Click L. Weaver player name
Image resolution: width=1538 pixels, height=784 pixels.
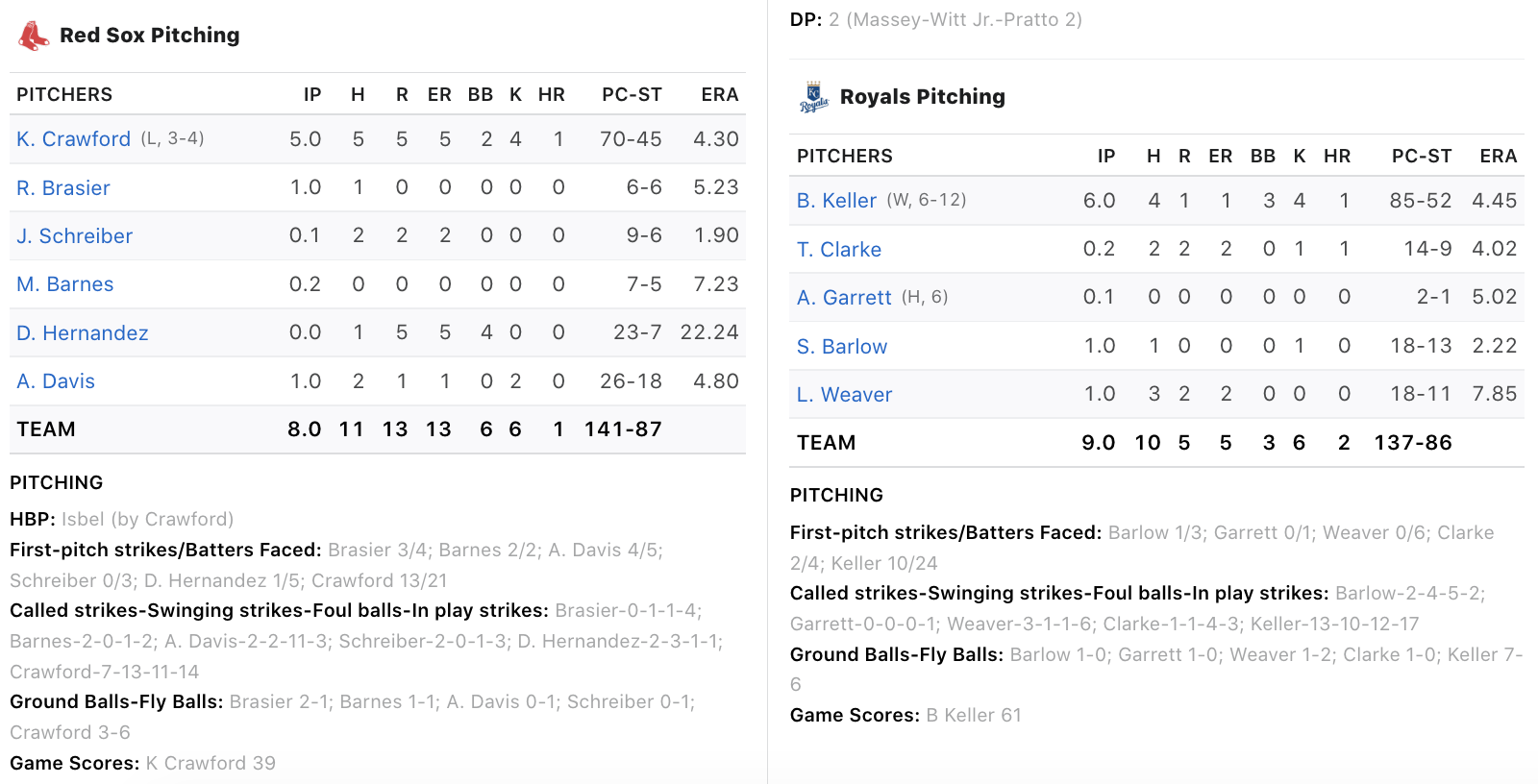[844, 395]
